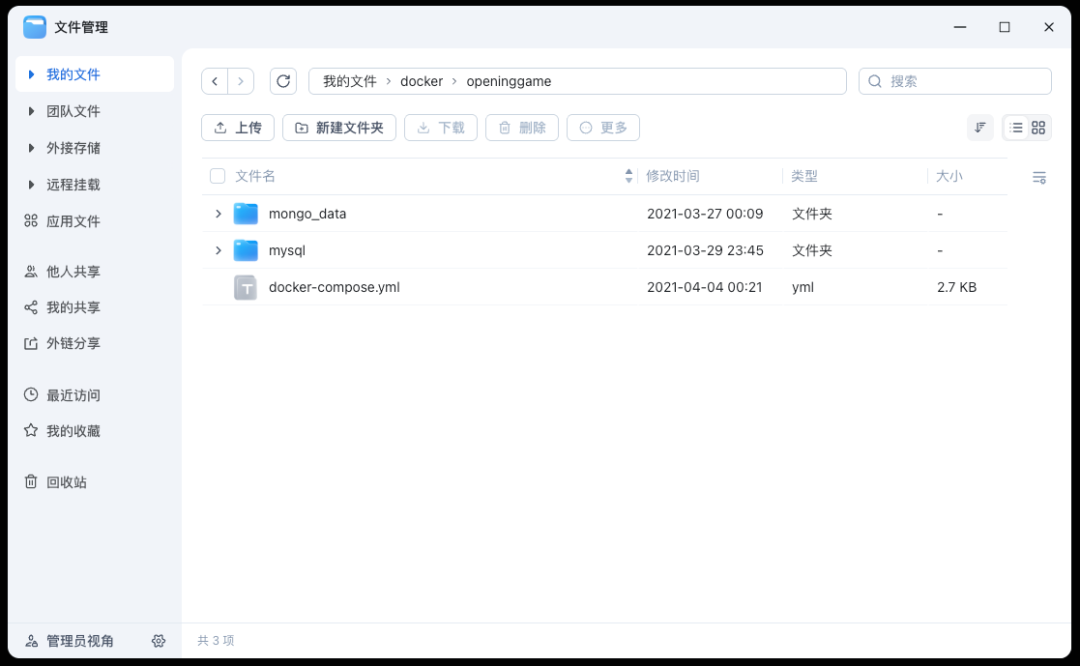Select the list view icon

coord(1017,127)
